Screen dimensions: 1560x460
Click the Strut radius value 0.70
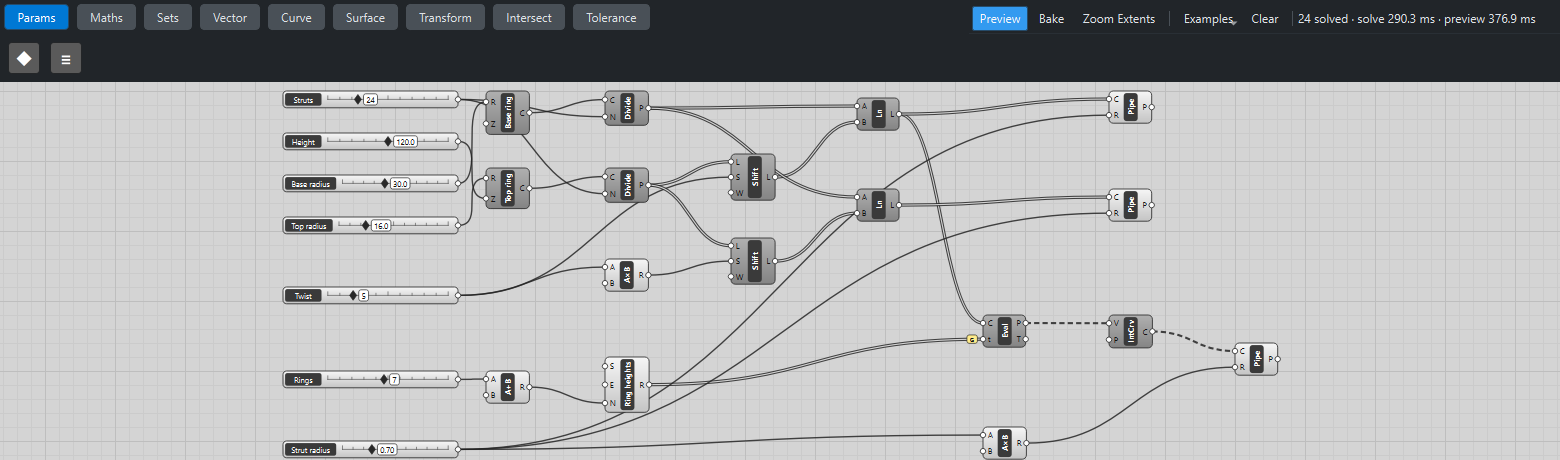pos(387,450)
